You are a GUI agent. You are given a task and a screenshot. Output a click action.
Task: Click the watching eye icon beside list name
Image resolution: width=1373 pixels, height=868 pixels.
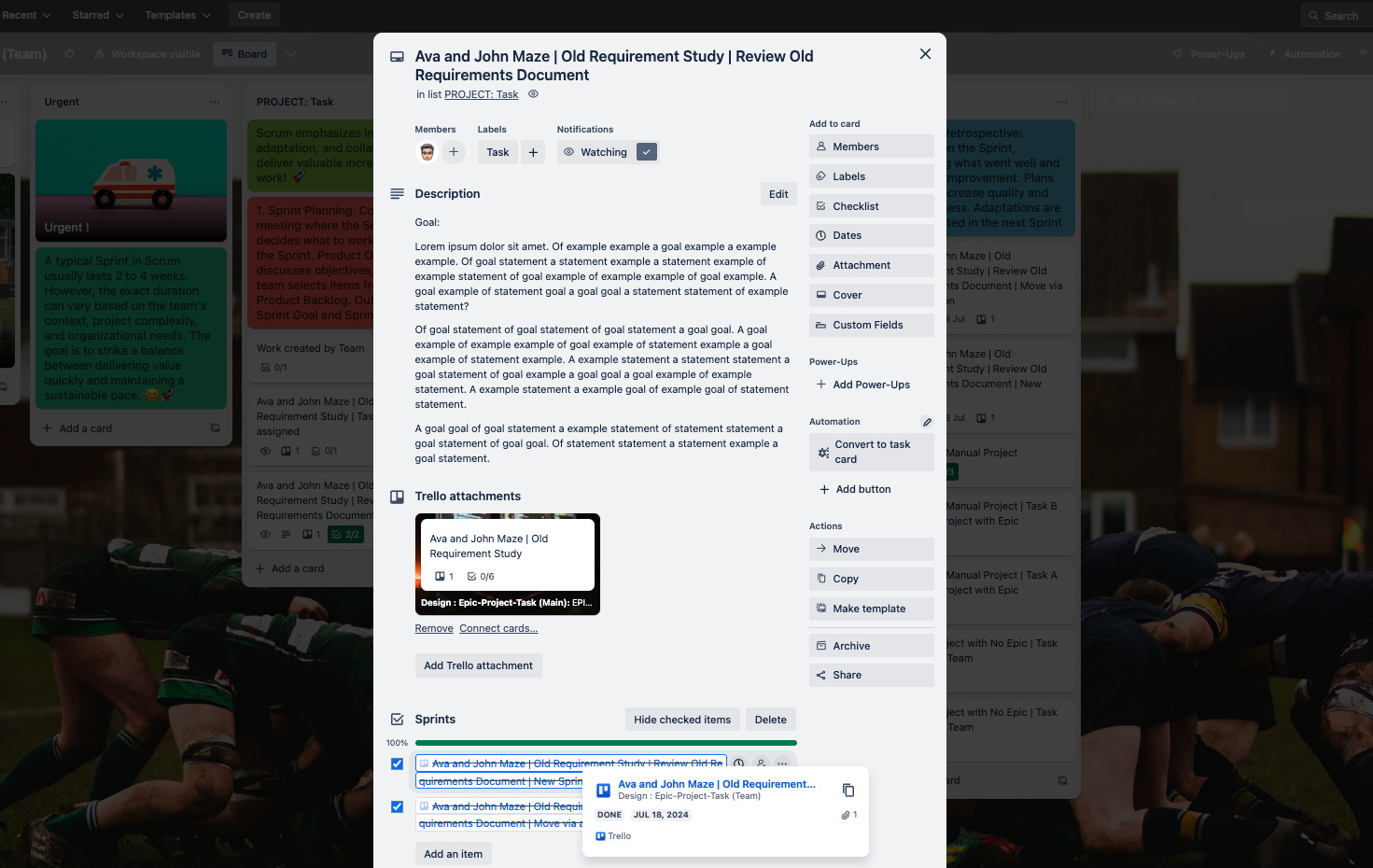534,94
